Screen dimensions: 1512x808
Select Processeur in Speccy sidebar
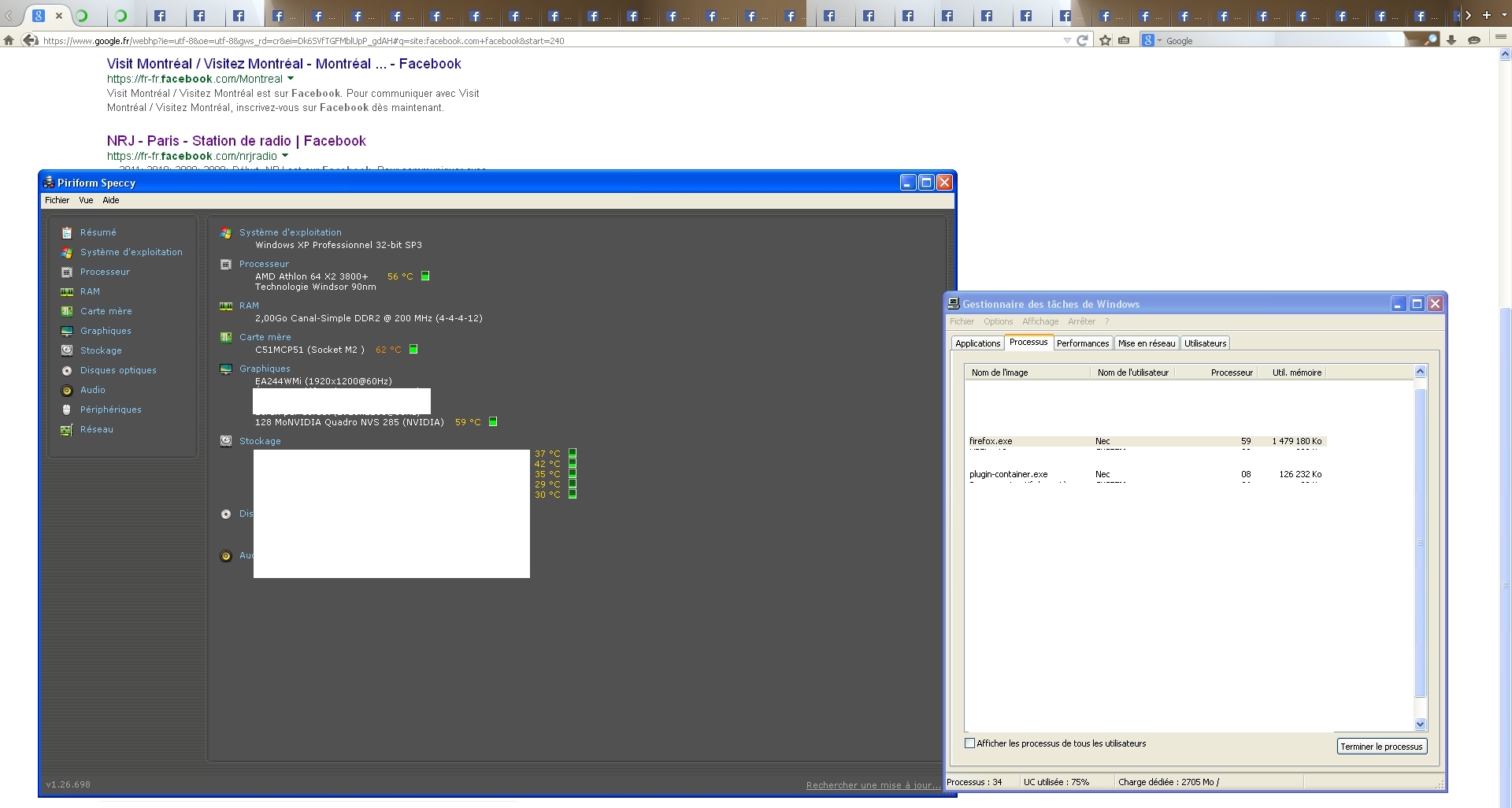pos(105,272)
